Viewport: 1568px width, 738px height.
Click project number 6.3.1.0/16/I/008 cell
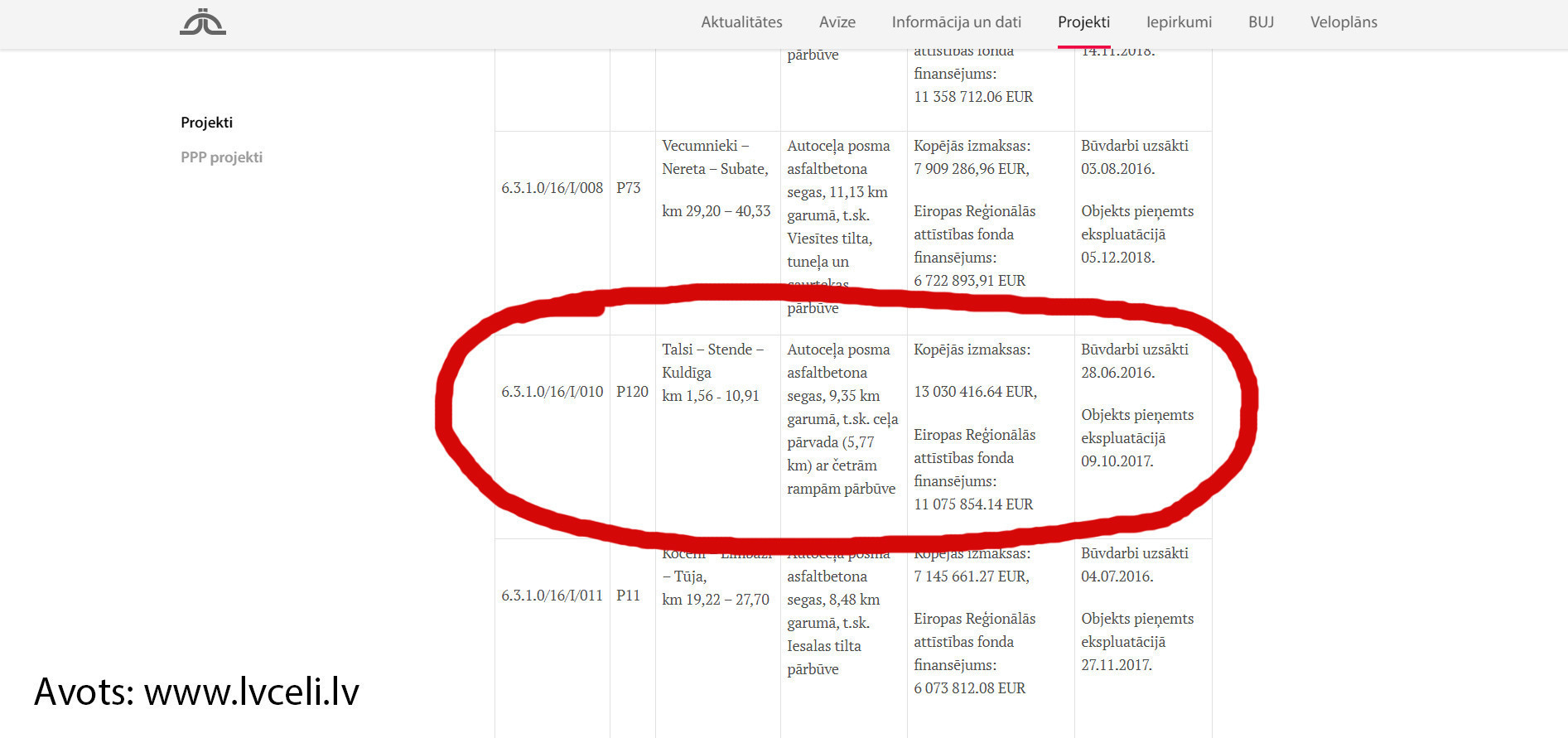pos(552,188)
